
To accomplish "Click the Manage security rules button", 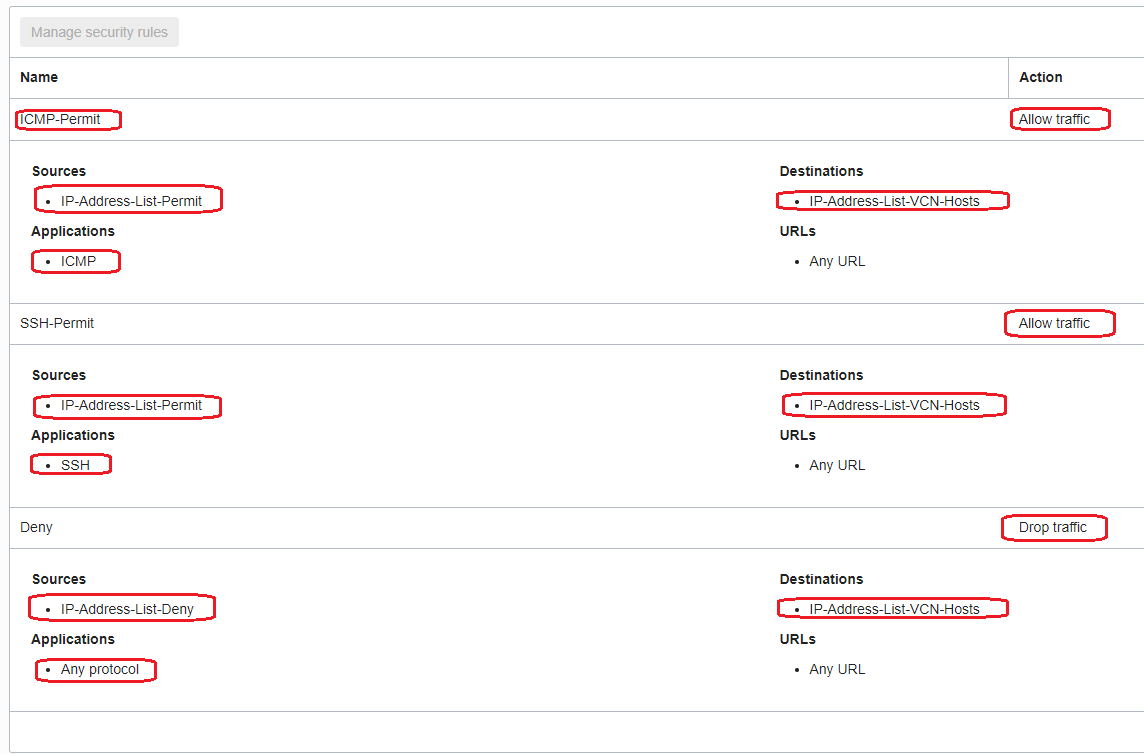I will (x=99, y=32).
